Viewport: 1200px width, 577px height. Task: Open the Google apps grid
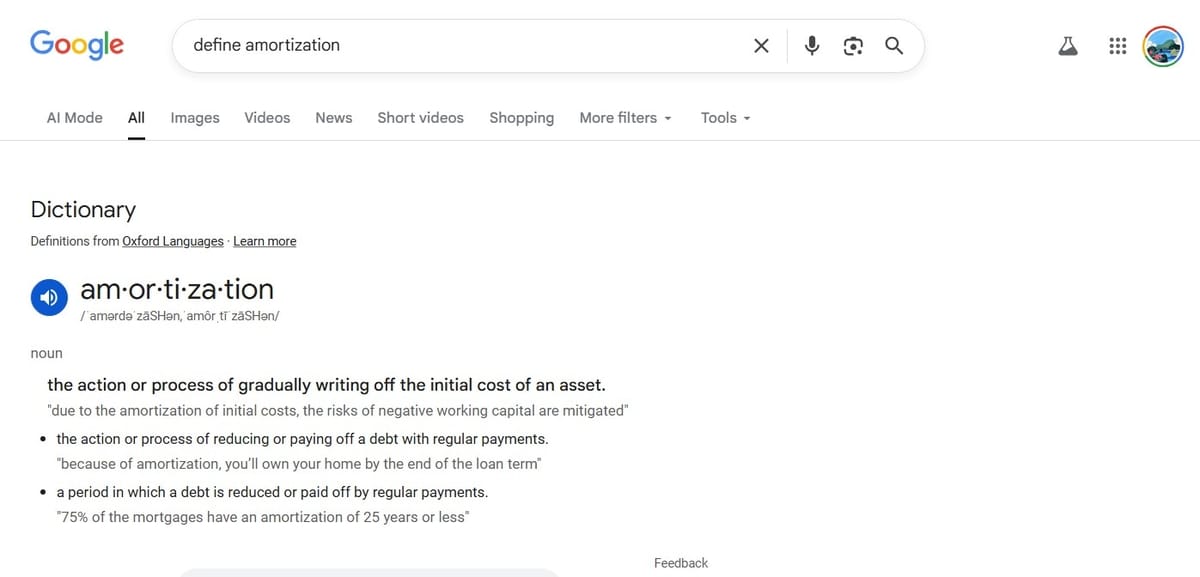pyautogui.click(x=1117, y=45)
